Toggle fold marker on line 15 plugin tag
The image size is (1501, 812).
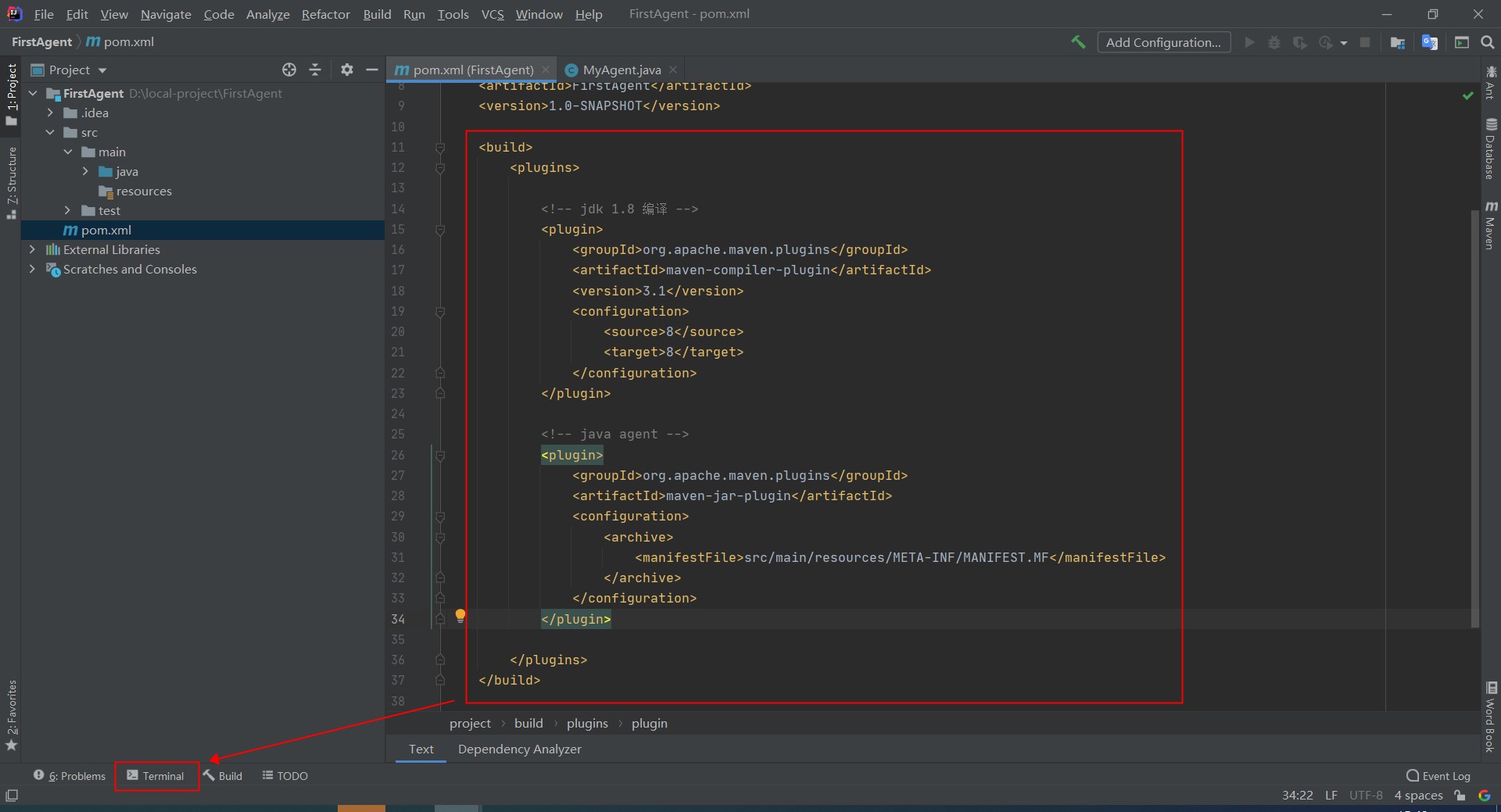coord(440,230)
